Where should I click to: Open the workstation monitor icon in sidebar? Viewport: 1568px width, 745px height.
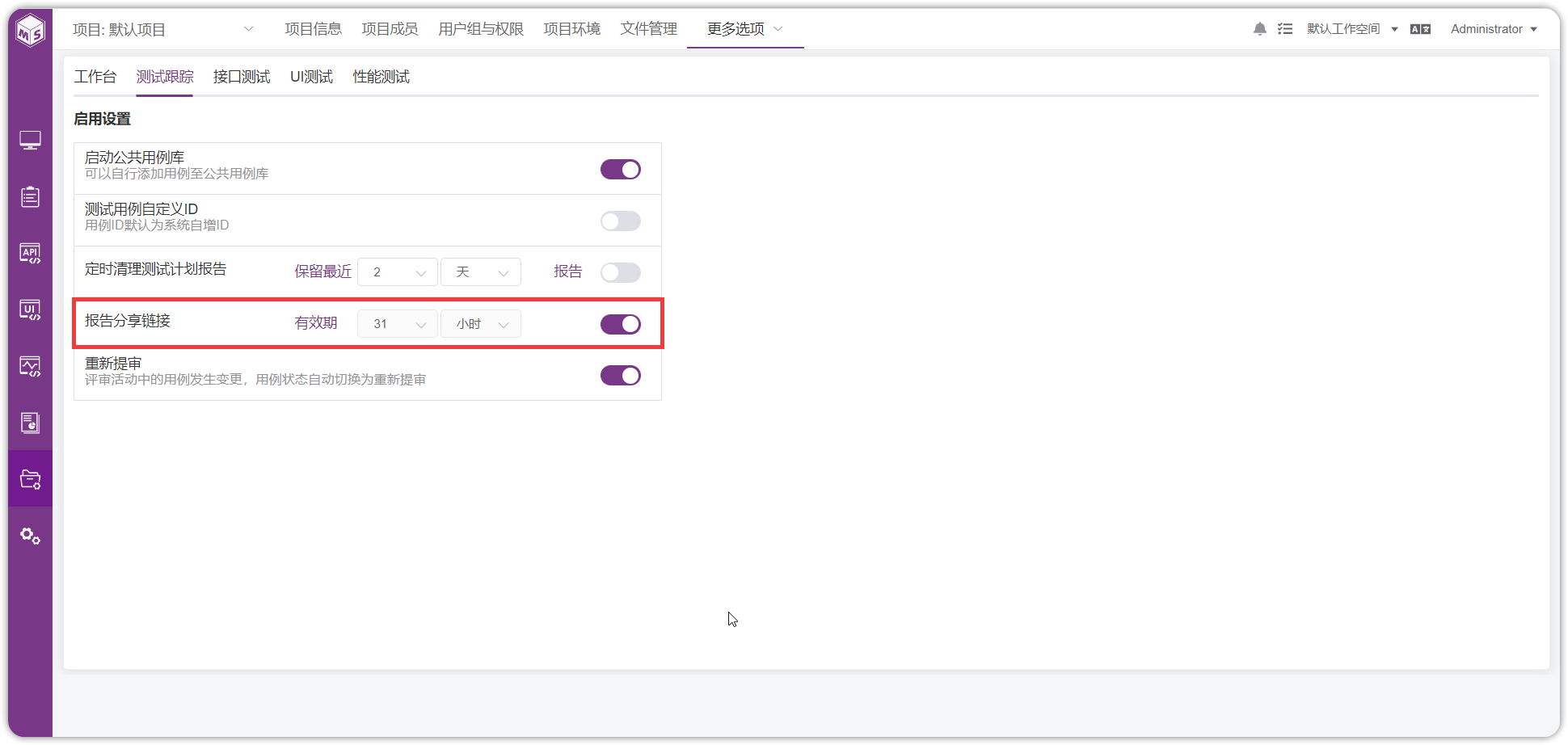[x=31, y=141]
